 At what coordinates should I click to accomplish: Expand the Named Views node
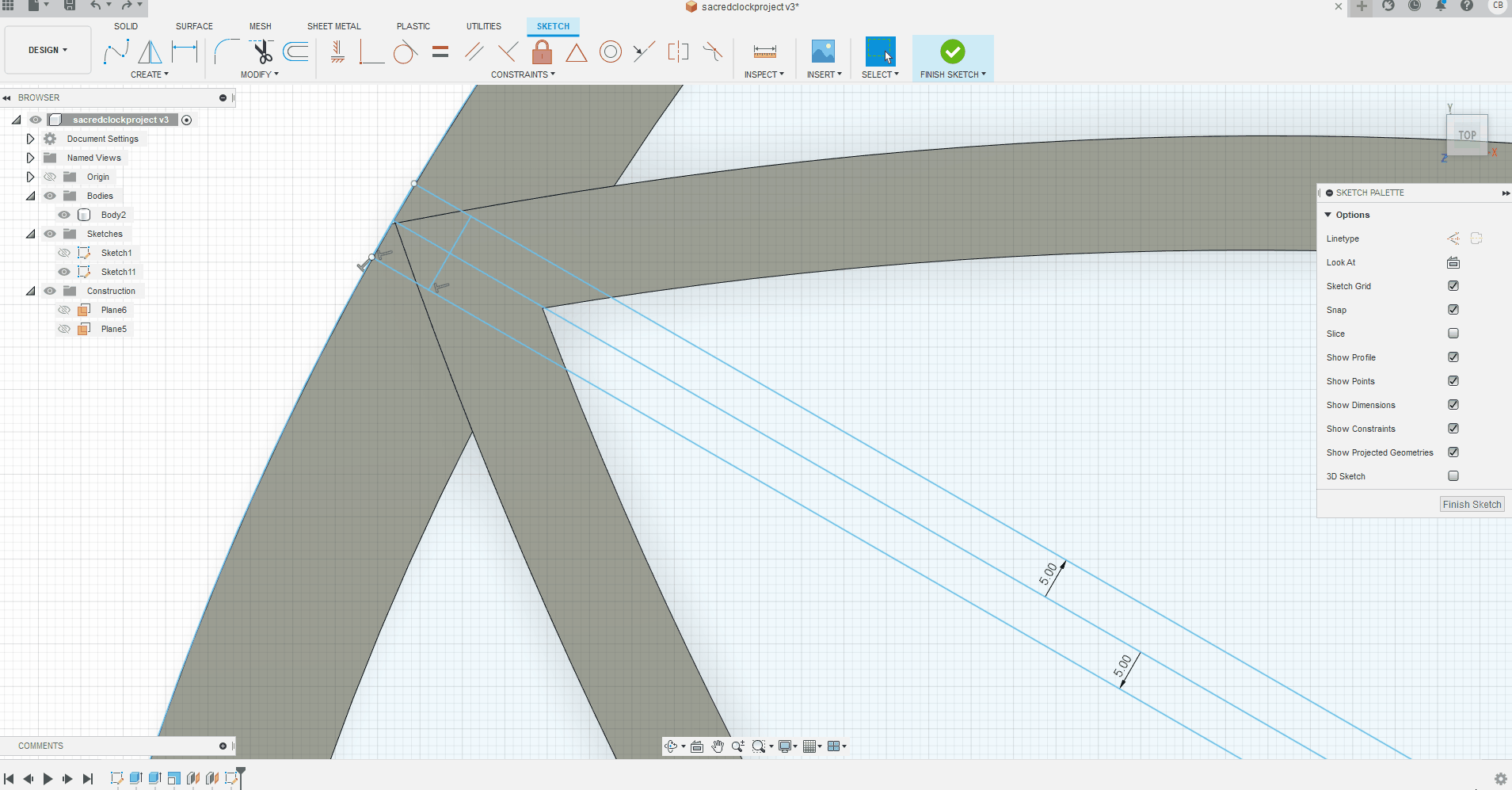[x=30, y=158]
